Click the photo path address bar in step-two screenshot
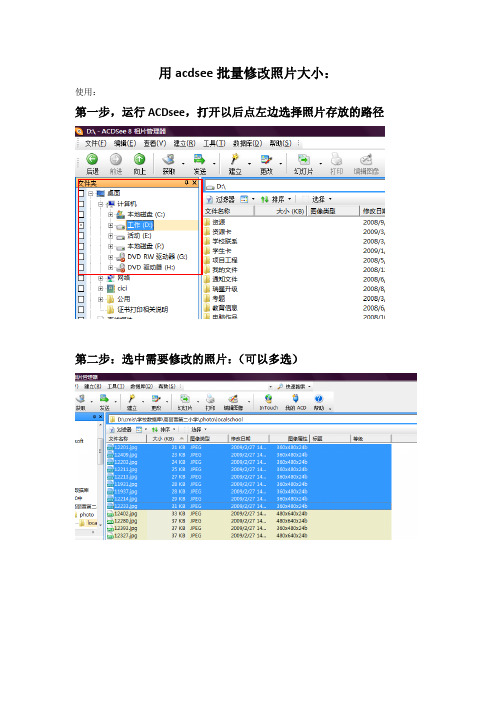Viewport: 496px width, 702px height. (262, 419)
